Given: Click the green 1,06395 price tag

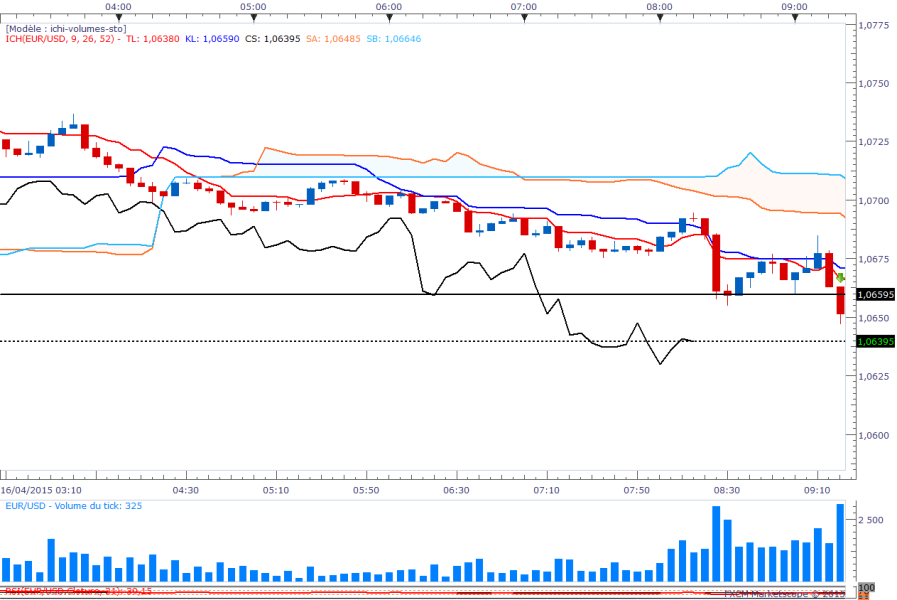Looking at the screenshot, I should 875,341.
